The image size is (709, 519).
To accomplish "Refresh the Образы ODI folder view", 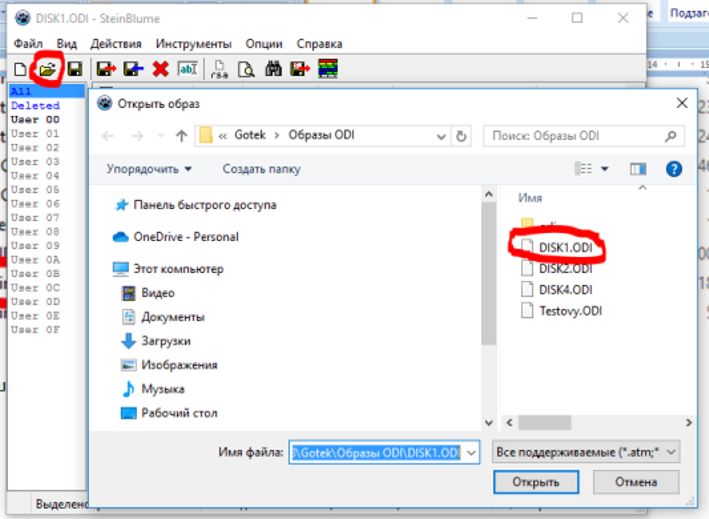I will (461, 136).
